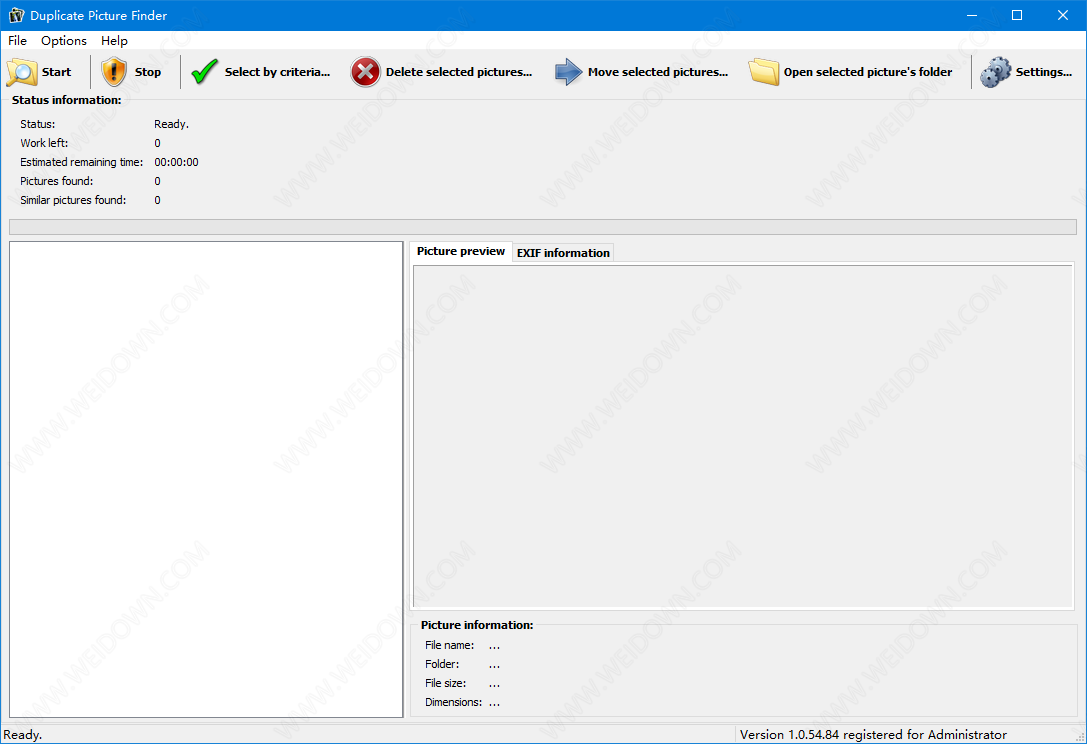Click the blue arrow Move selected pictures icon
This screenshot has height=744, width=1087.
(568, 72)
